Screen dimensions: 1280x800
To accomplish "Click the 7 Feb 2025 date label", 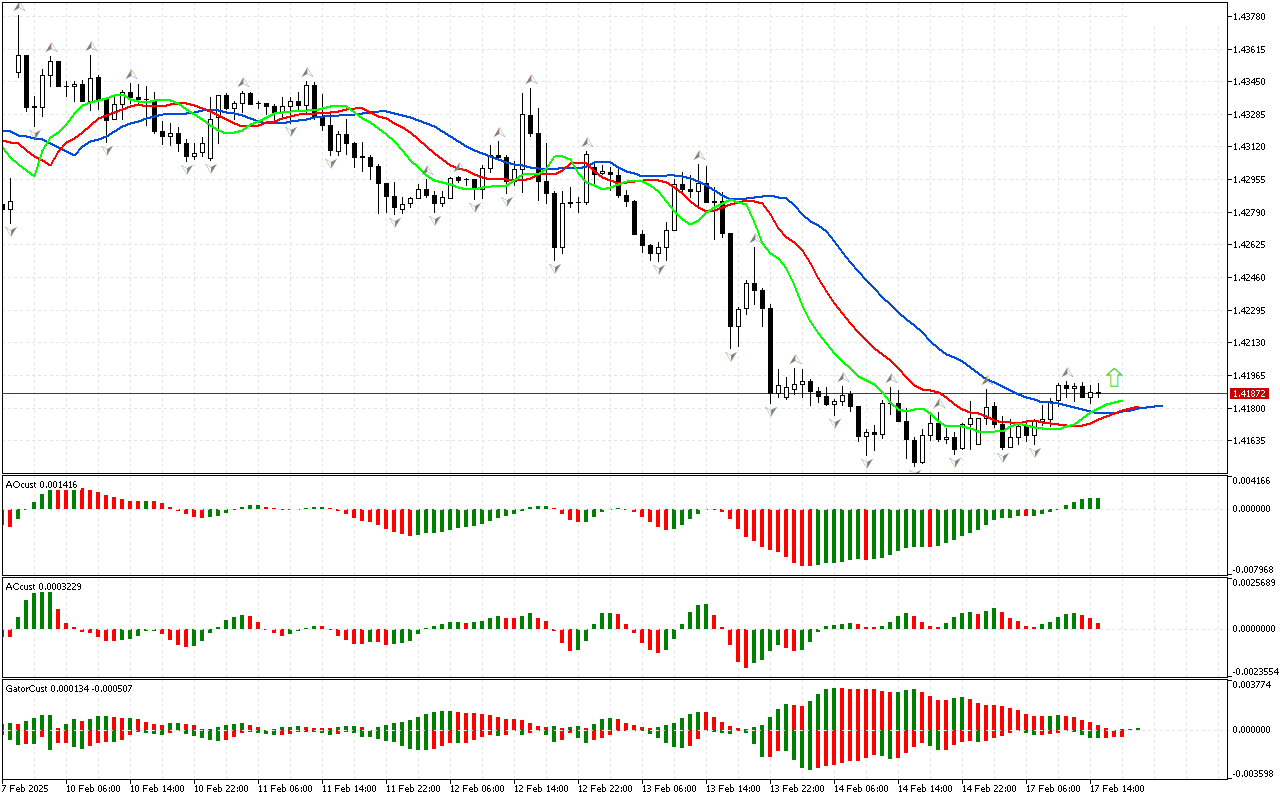I will click(27, 789).
